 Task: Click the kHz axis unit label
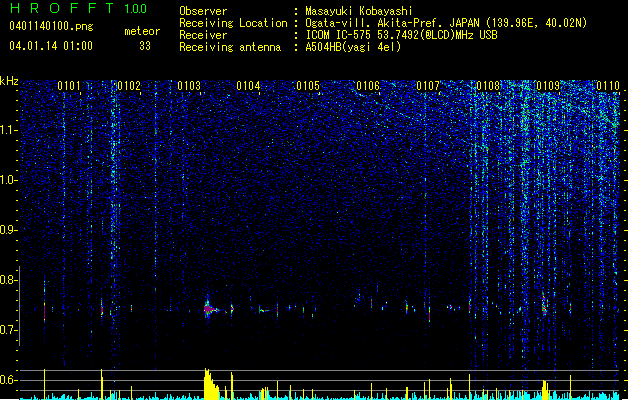pos(9,81)
